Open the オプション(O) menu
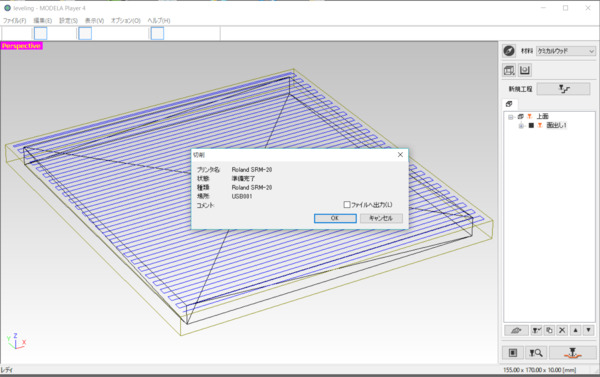 [x=126, y=21]
